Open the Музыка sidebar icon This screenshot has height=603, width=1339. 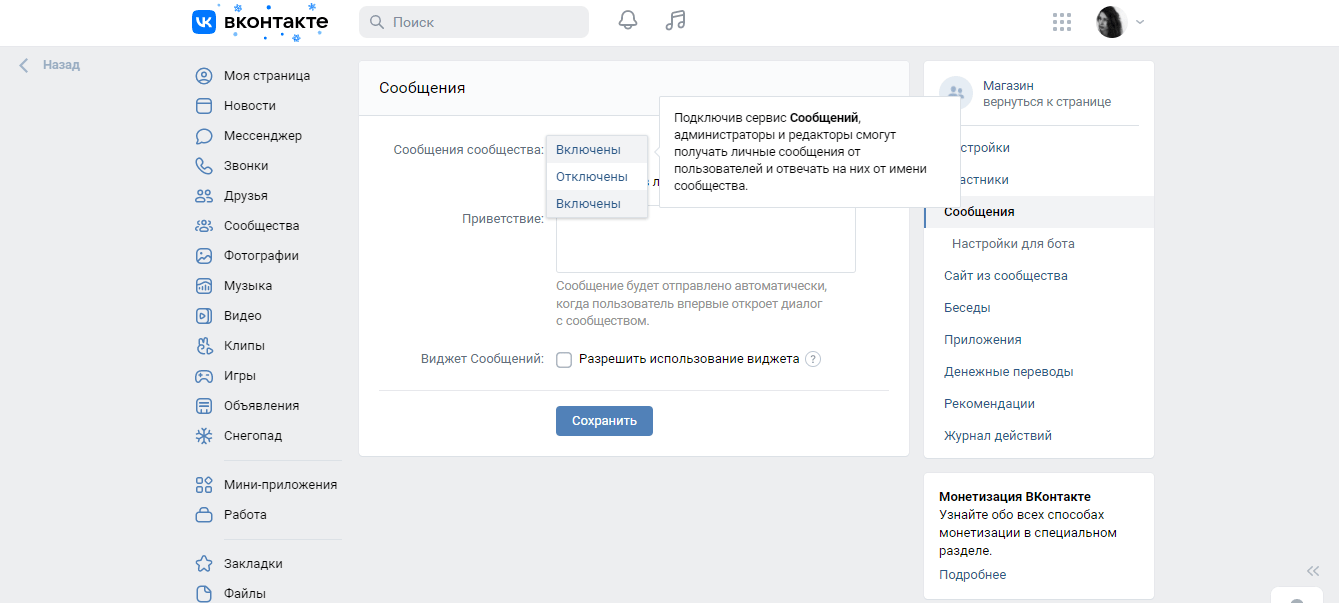pos(204,286)
